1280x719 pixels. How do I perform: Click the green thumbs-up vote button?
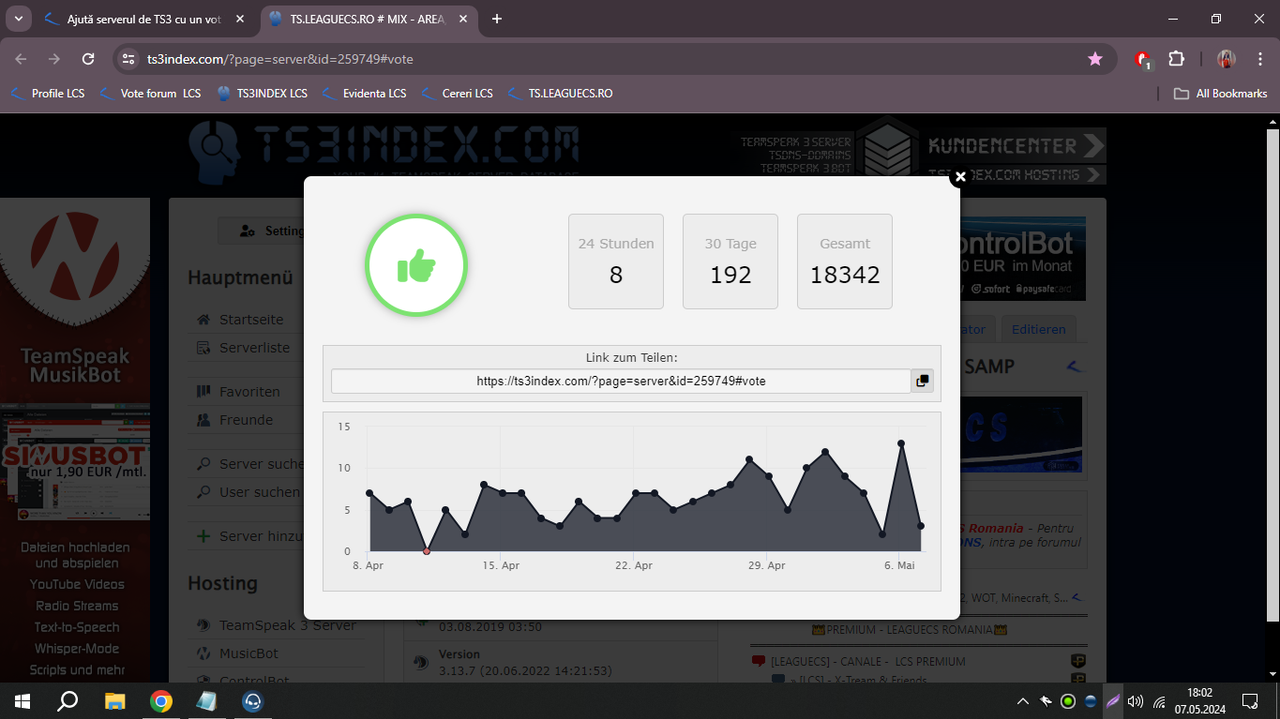point(417,266)
